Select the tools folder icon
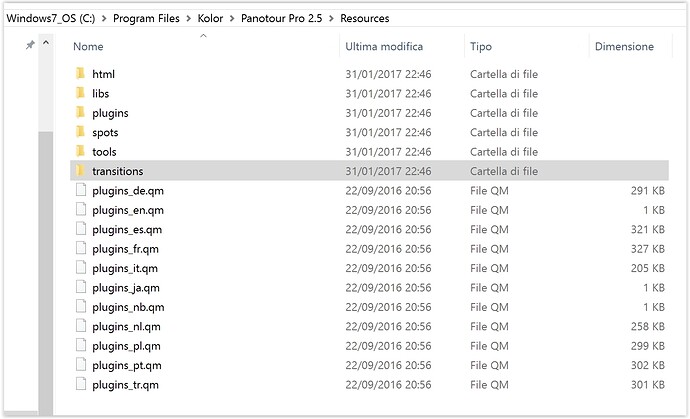The width and height of the screenshot is (690, 419). point(81,151)
